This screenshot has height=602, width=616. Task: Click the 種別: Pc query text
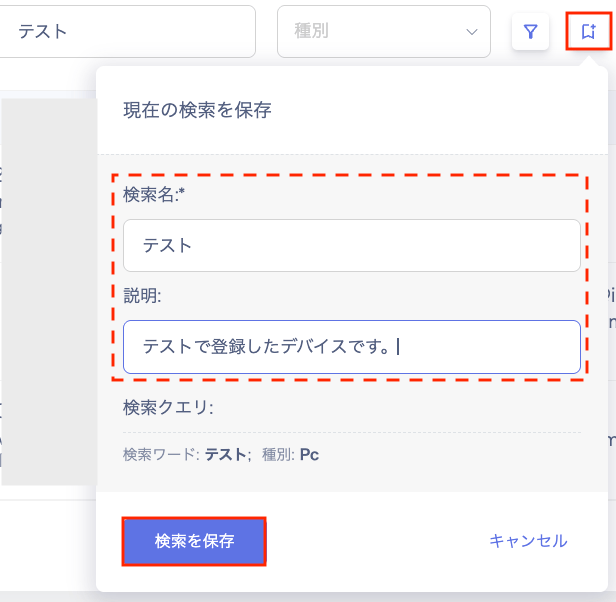pyautogui.click(x=290, y=455)
